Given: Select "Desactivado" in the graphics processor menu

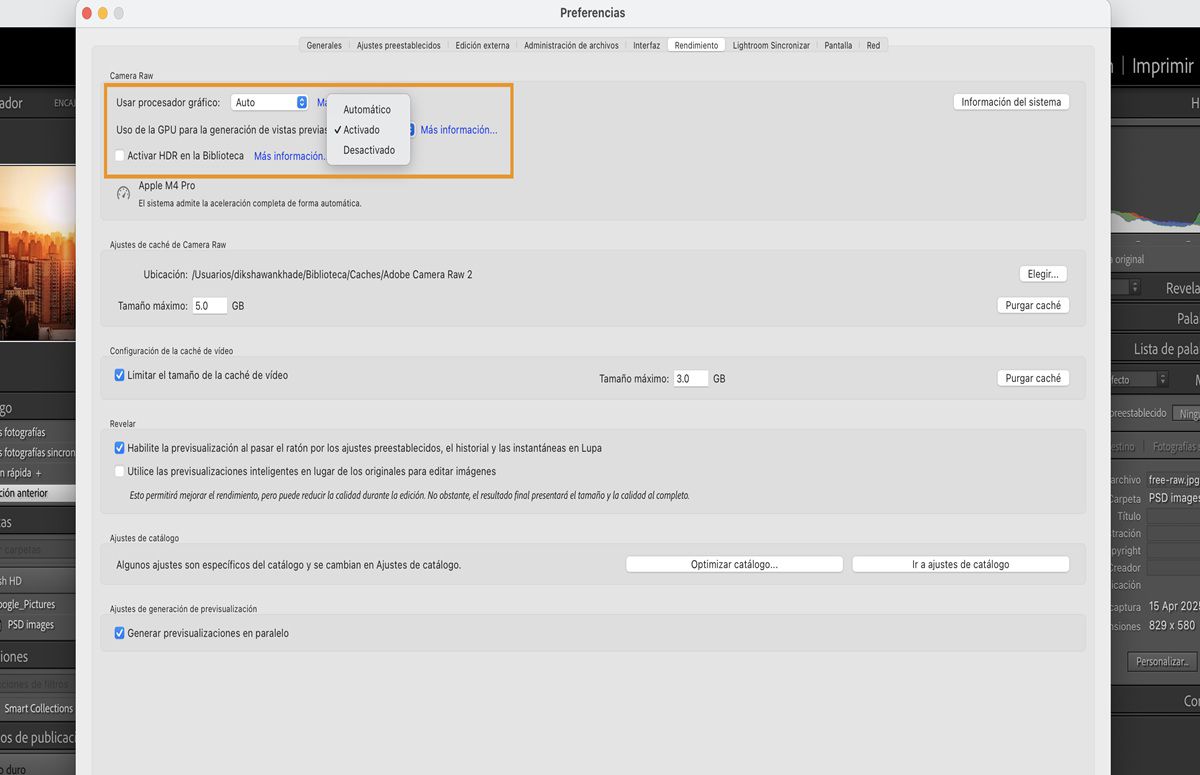Looking at the screenshot, I should 369,149.
